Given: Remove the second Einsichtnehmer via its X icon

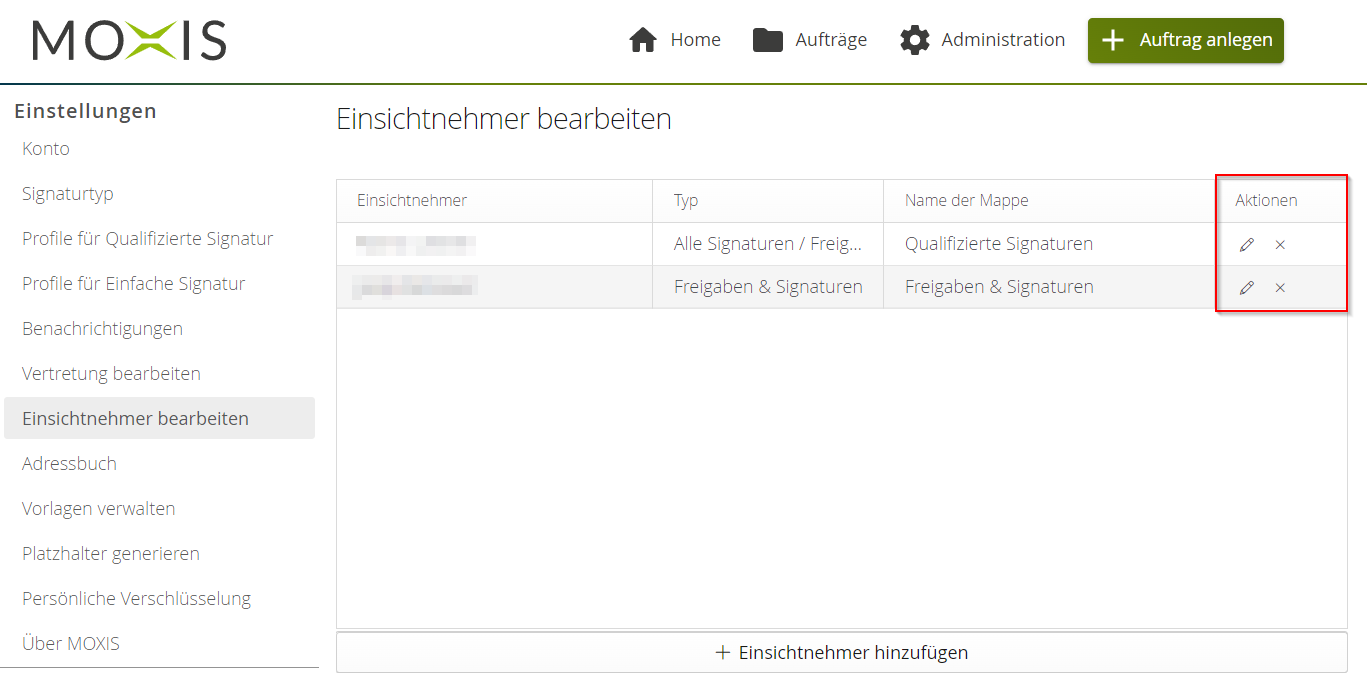Looking at the screenshot, I should [x=1280, y=288].
